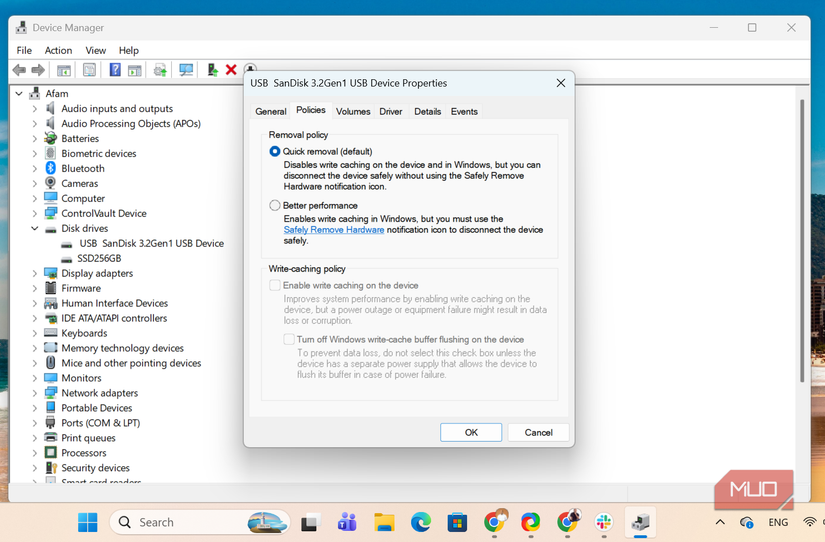
Task: Select Better performance radio button
Action: [x=275, y=206]
